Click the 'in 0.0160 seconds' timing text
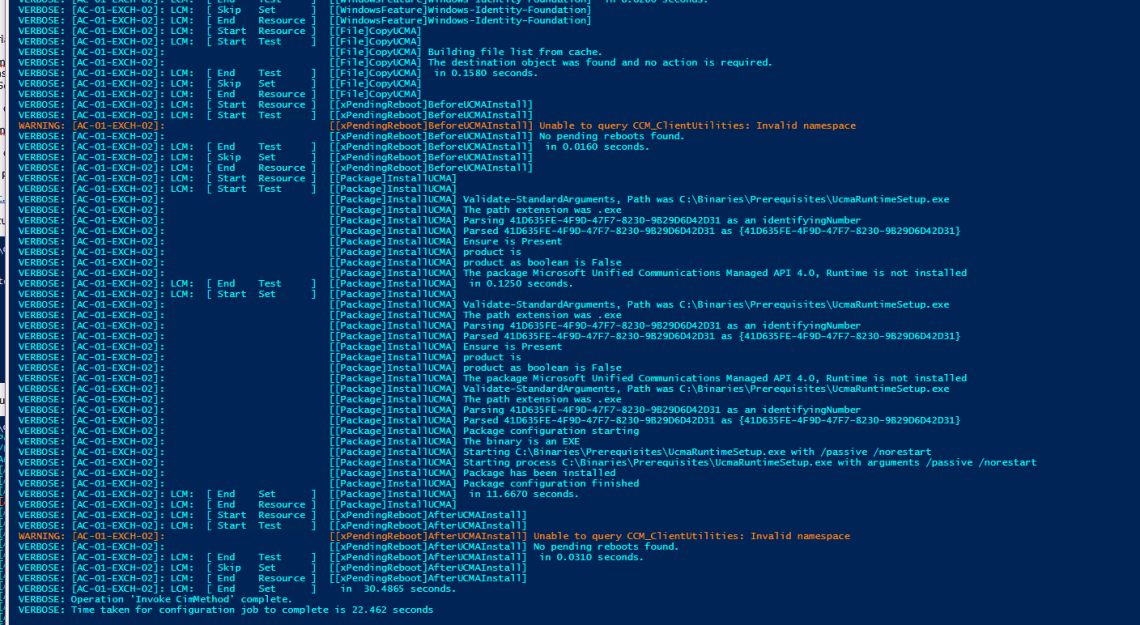 point(596,147)
